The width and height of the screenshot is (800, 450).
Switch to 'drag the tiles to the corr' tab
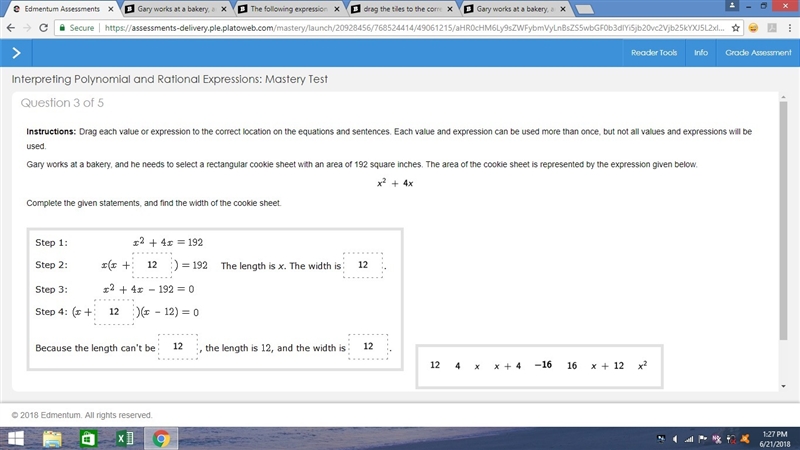pos(402,9)
